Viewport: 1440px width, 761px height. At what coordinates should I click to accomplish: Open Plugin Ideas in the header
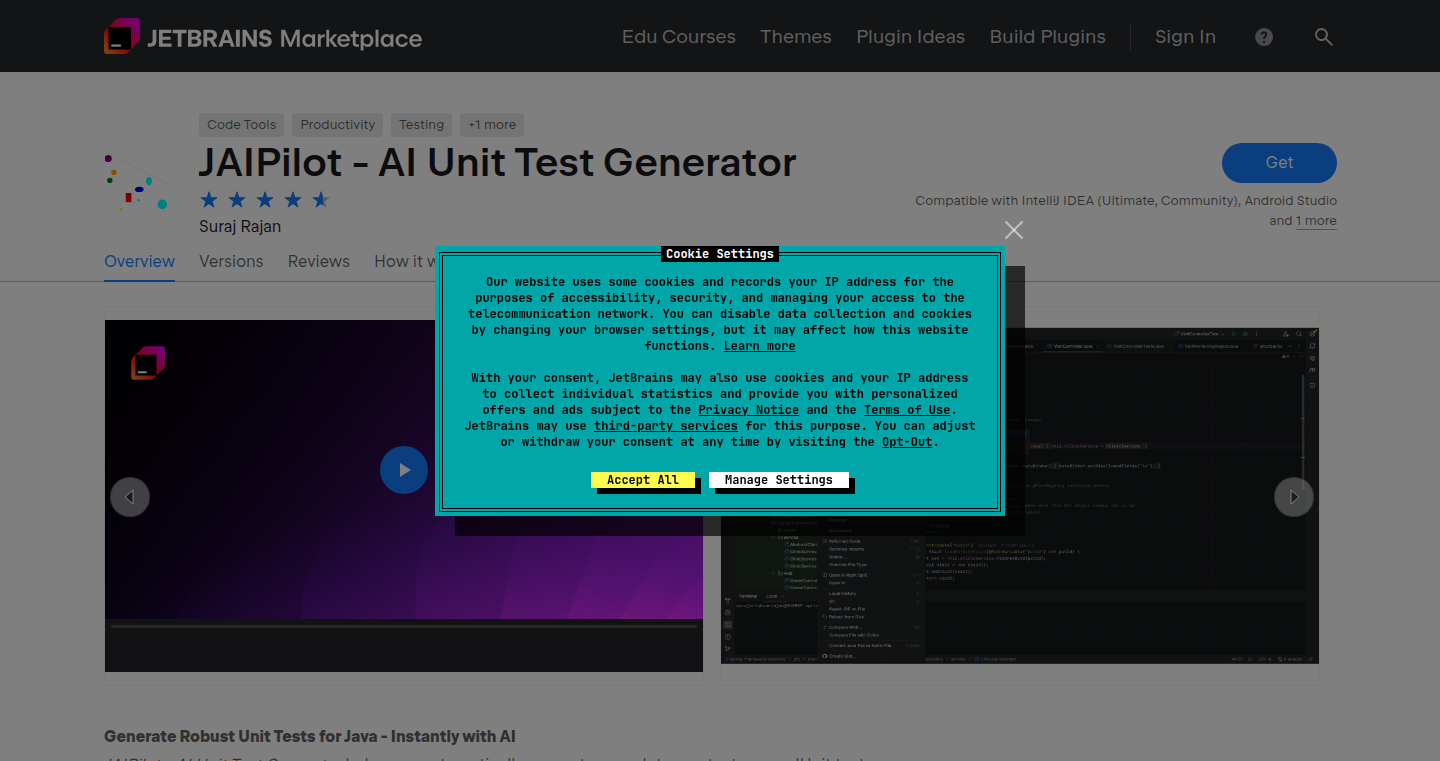911,37
